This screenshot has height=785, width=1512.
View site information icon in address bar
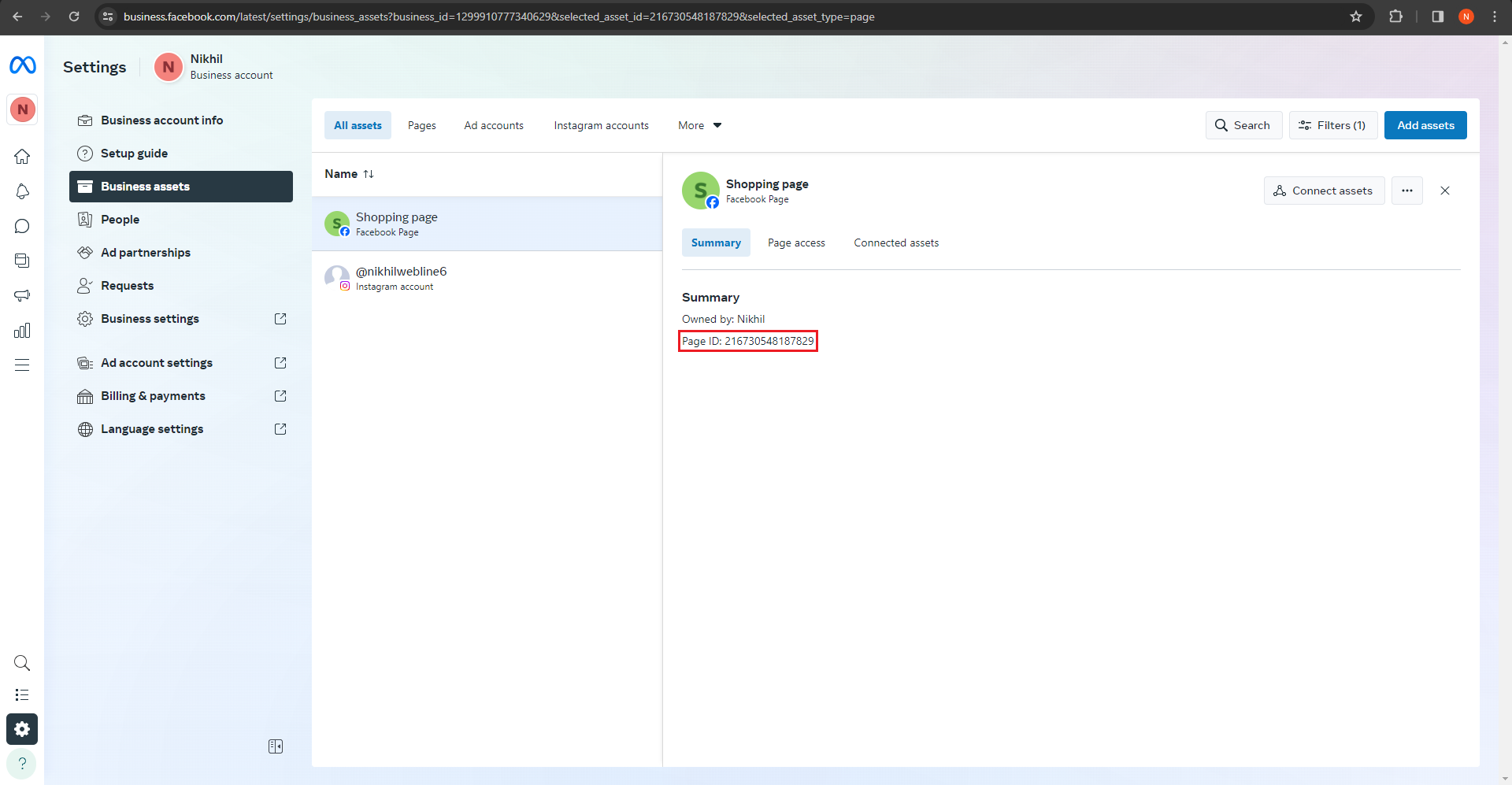coord(108,17)
